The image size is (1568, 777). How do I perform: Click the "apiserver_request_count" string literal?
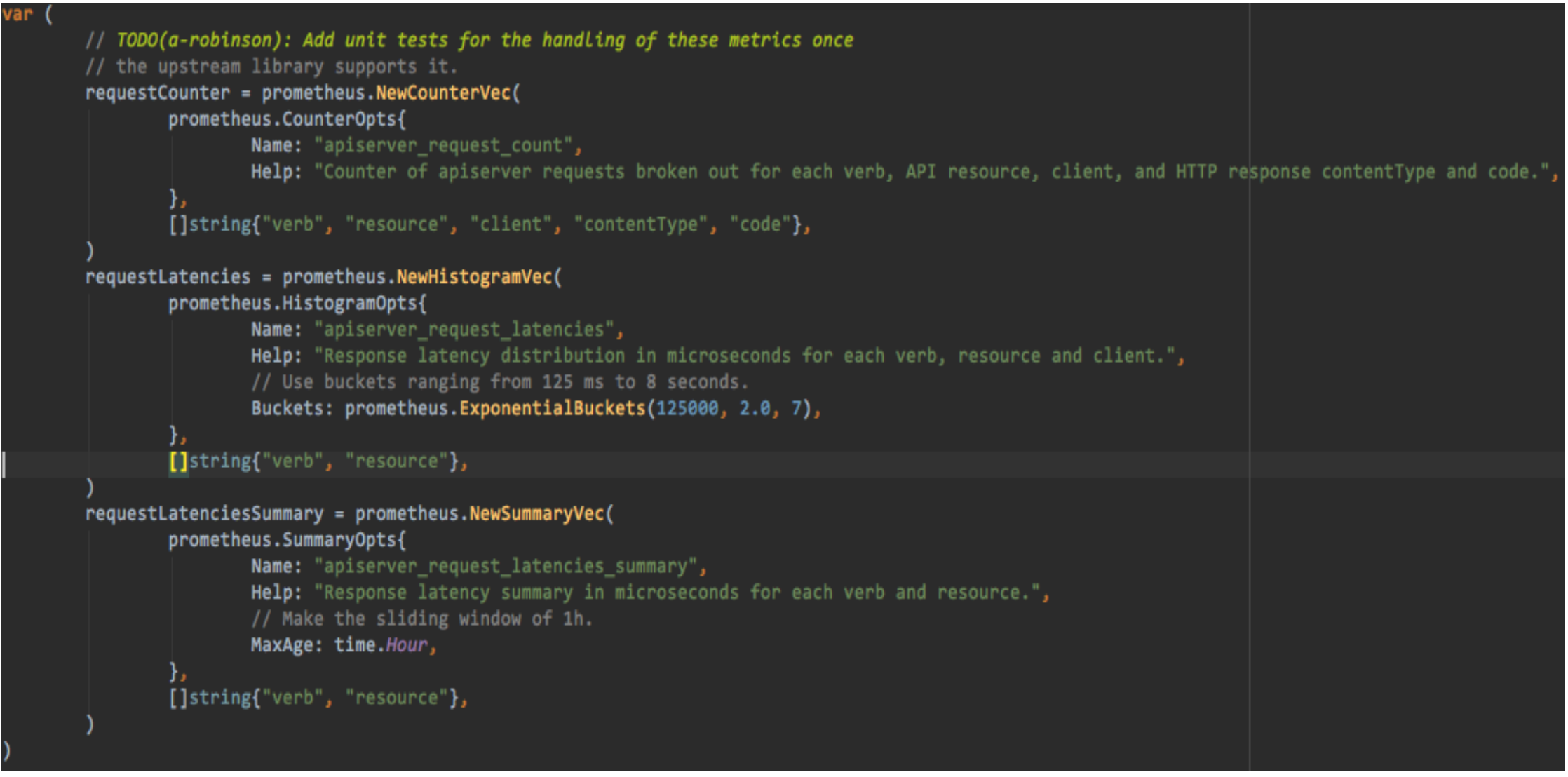pos(443,146)
